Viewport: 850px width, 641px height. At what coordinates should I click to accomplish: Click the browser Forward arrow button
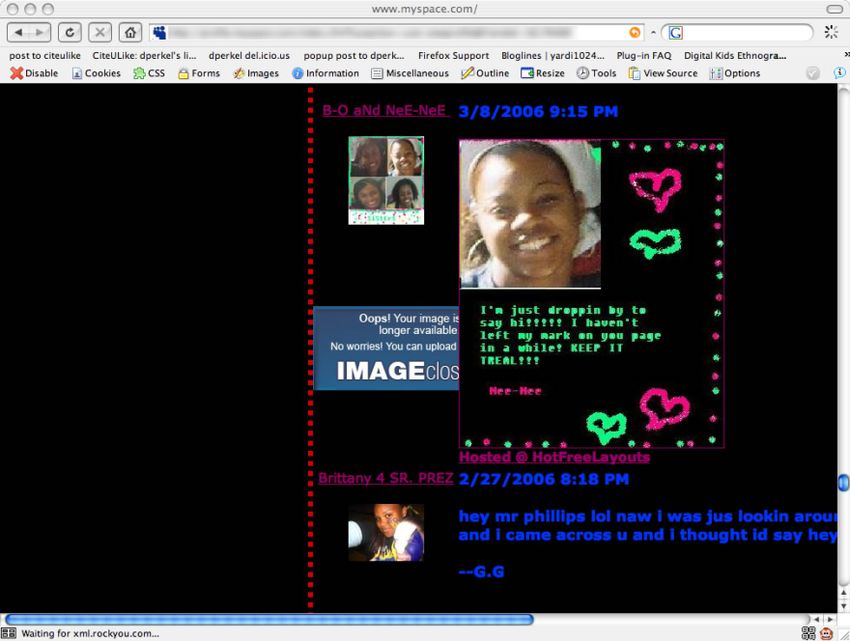[x=40, y=33]
